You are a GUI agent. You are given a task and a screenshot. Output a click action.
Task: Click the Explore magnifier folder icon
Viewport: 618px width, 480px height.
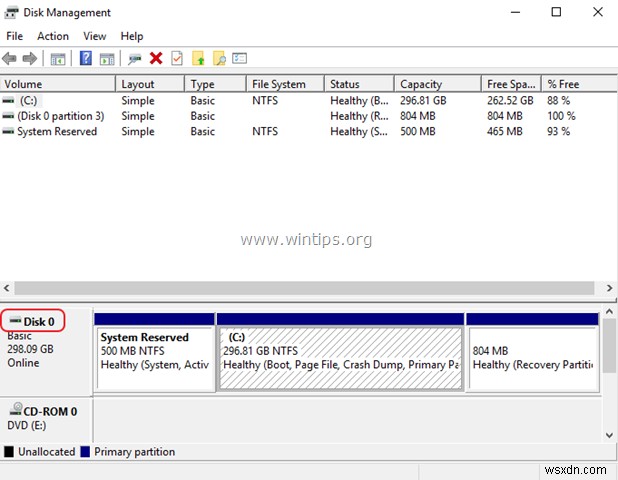pos(219,58)
